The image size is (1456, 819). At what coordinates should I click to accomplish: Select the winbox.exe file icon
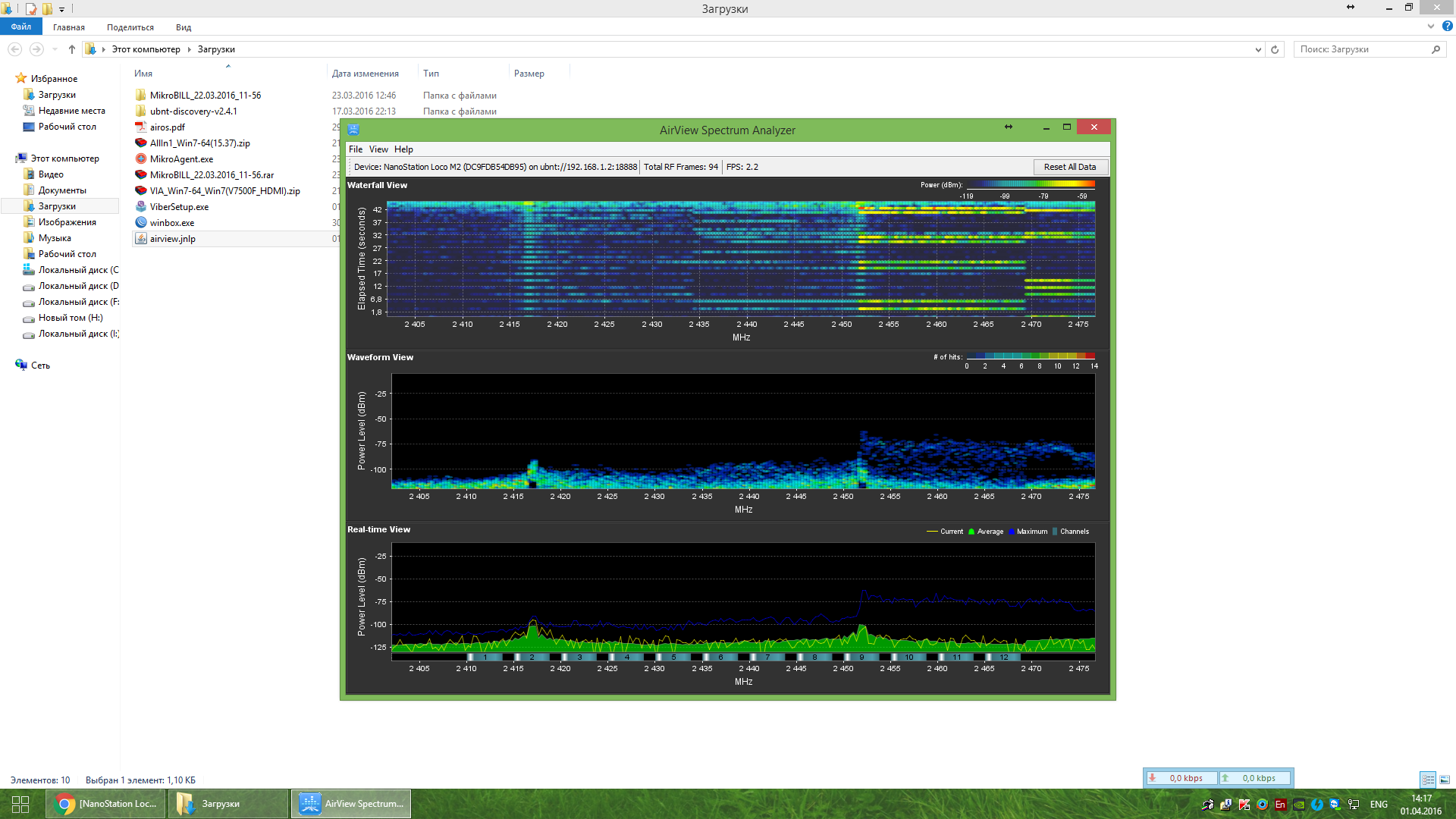click(141, 222)
